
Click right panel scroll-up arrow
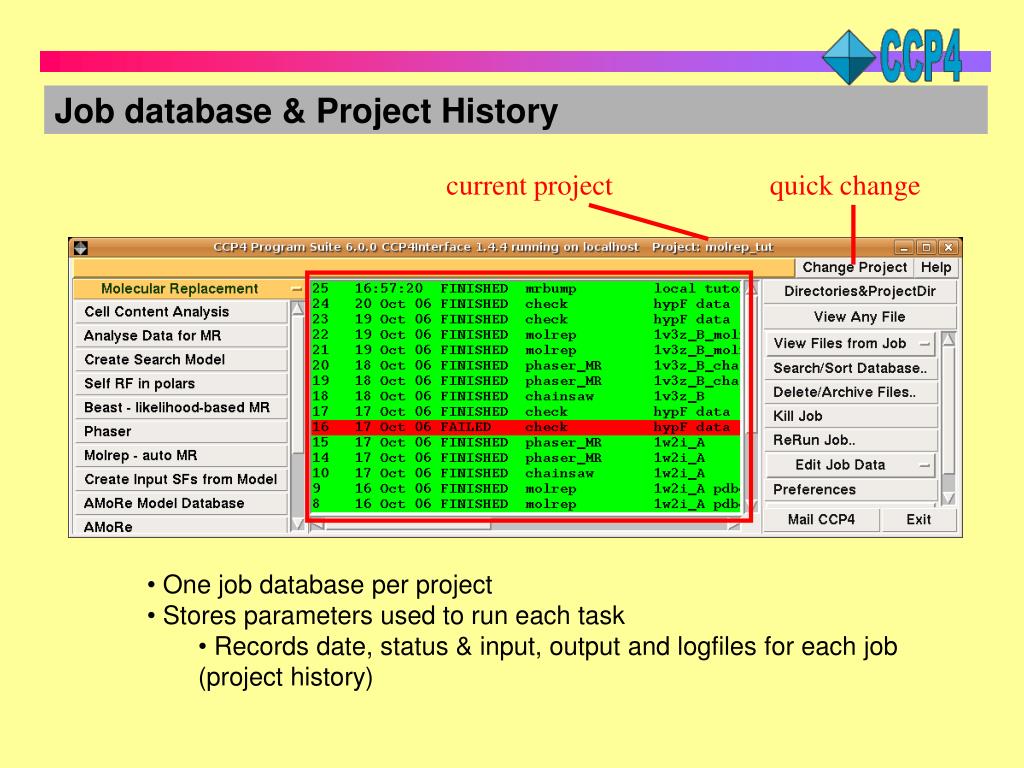coord(949,338)
